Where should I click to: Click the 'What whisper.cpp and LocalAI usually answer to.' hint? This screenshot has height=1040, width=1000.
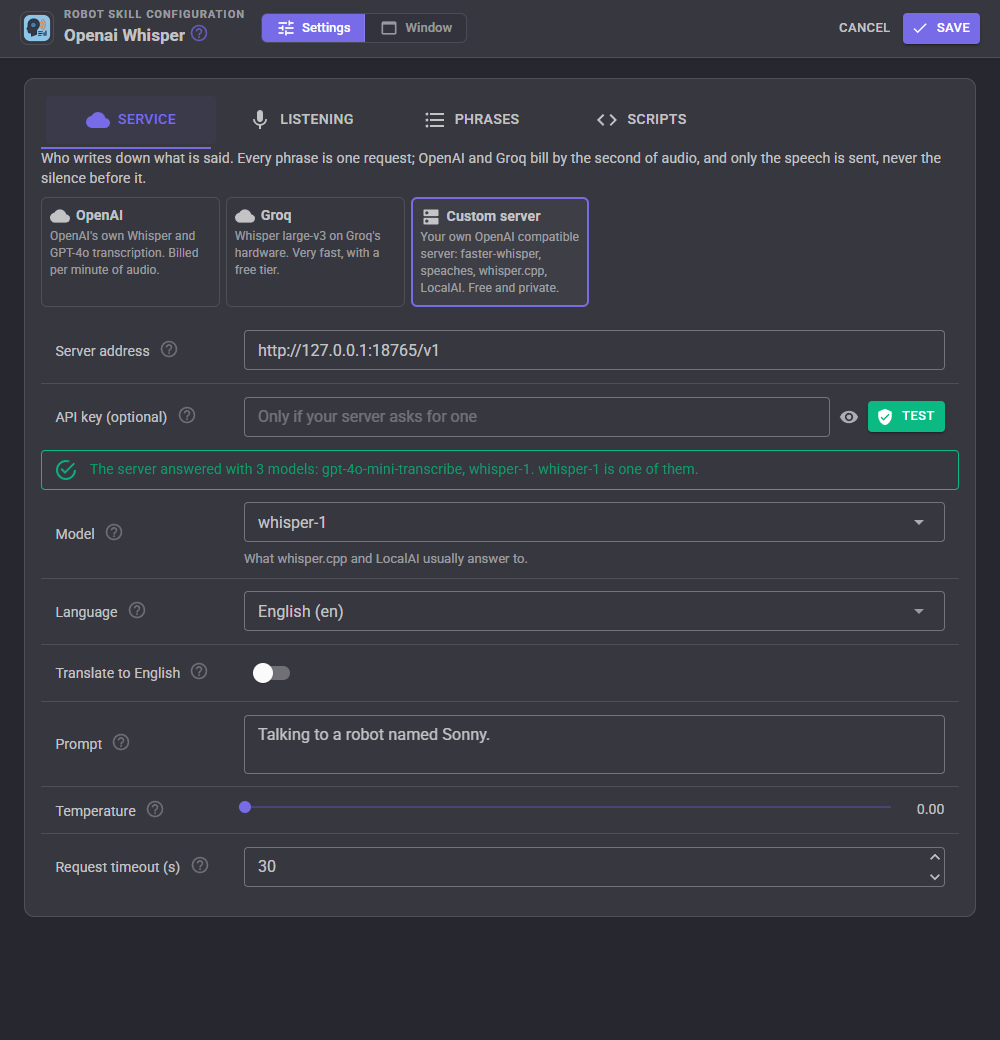click(x=386, y=559)
